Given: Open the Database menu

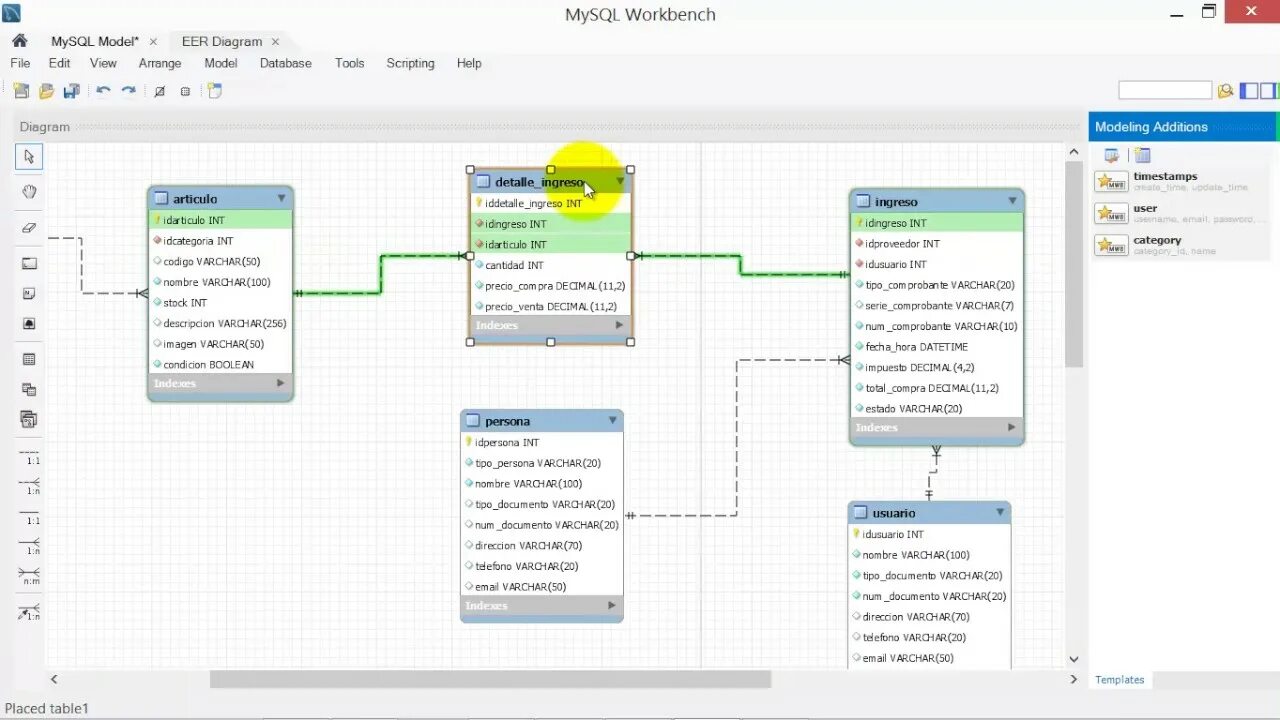Looking at the screenshot, I should point(286,63).
